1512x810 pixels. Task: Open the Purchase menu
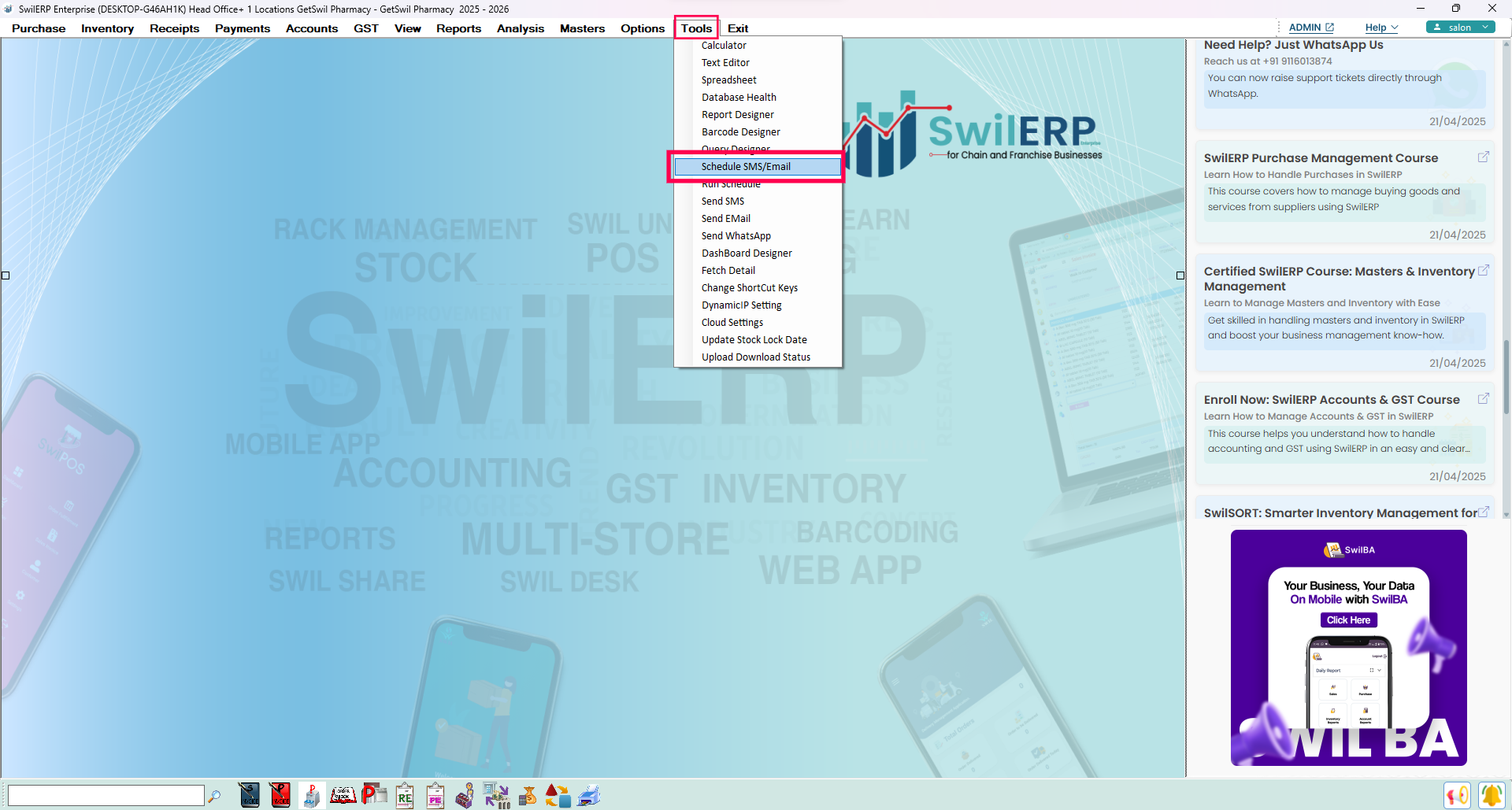[x=39, y=28]
